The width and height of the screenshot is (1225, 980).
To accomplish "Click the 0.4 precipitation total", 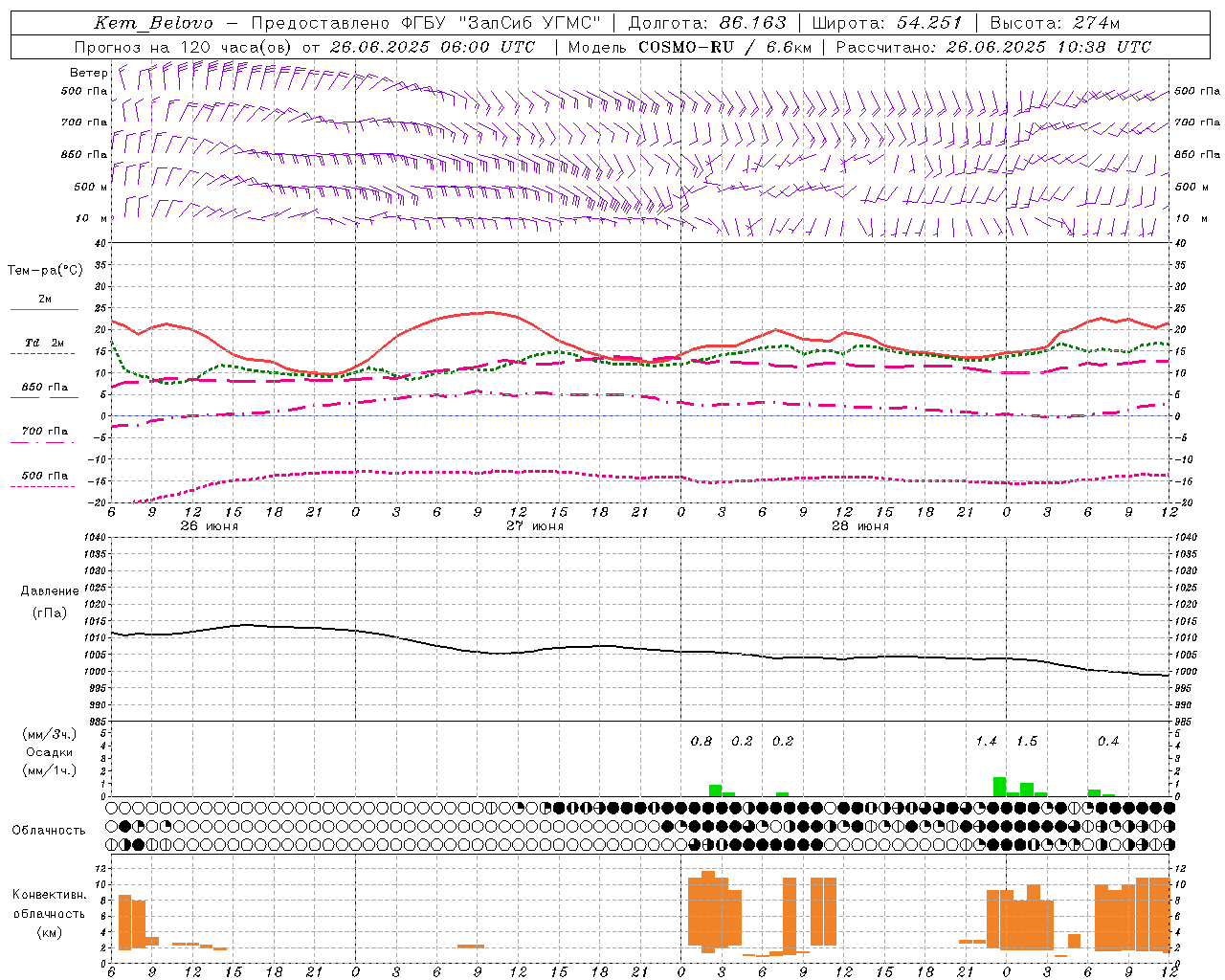I will click(1108, 742).
